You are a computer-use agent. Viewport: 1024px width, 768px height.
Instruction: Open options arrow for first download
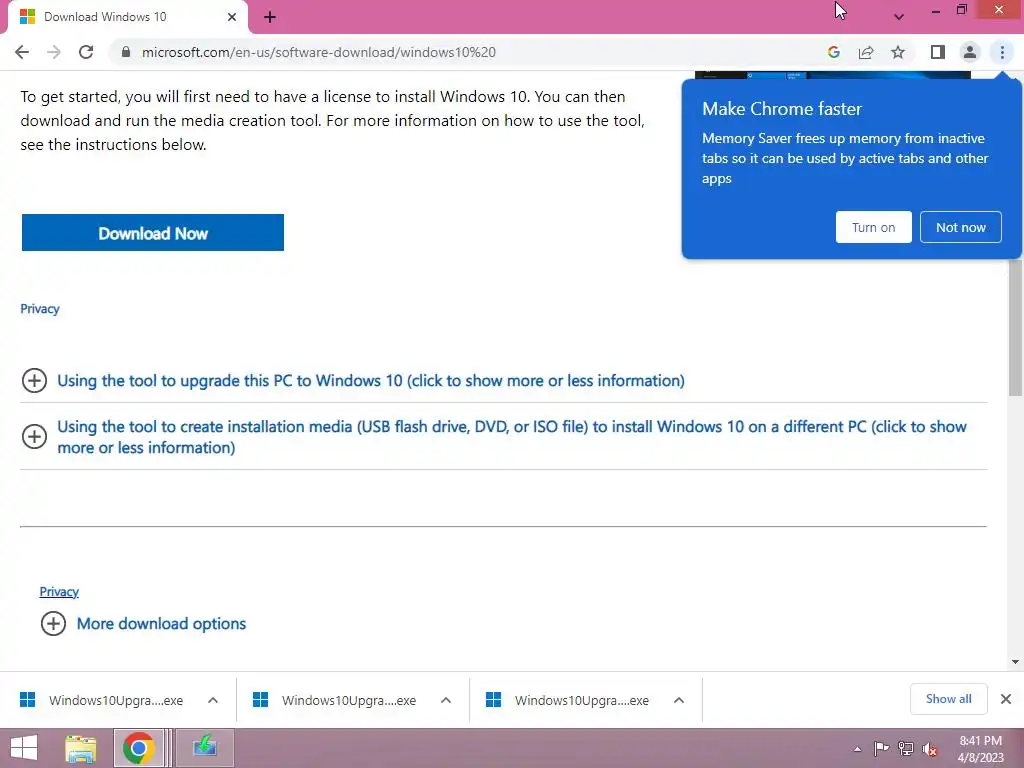(x=213, y=700)
